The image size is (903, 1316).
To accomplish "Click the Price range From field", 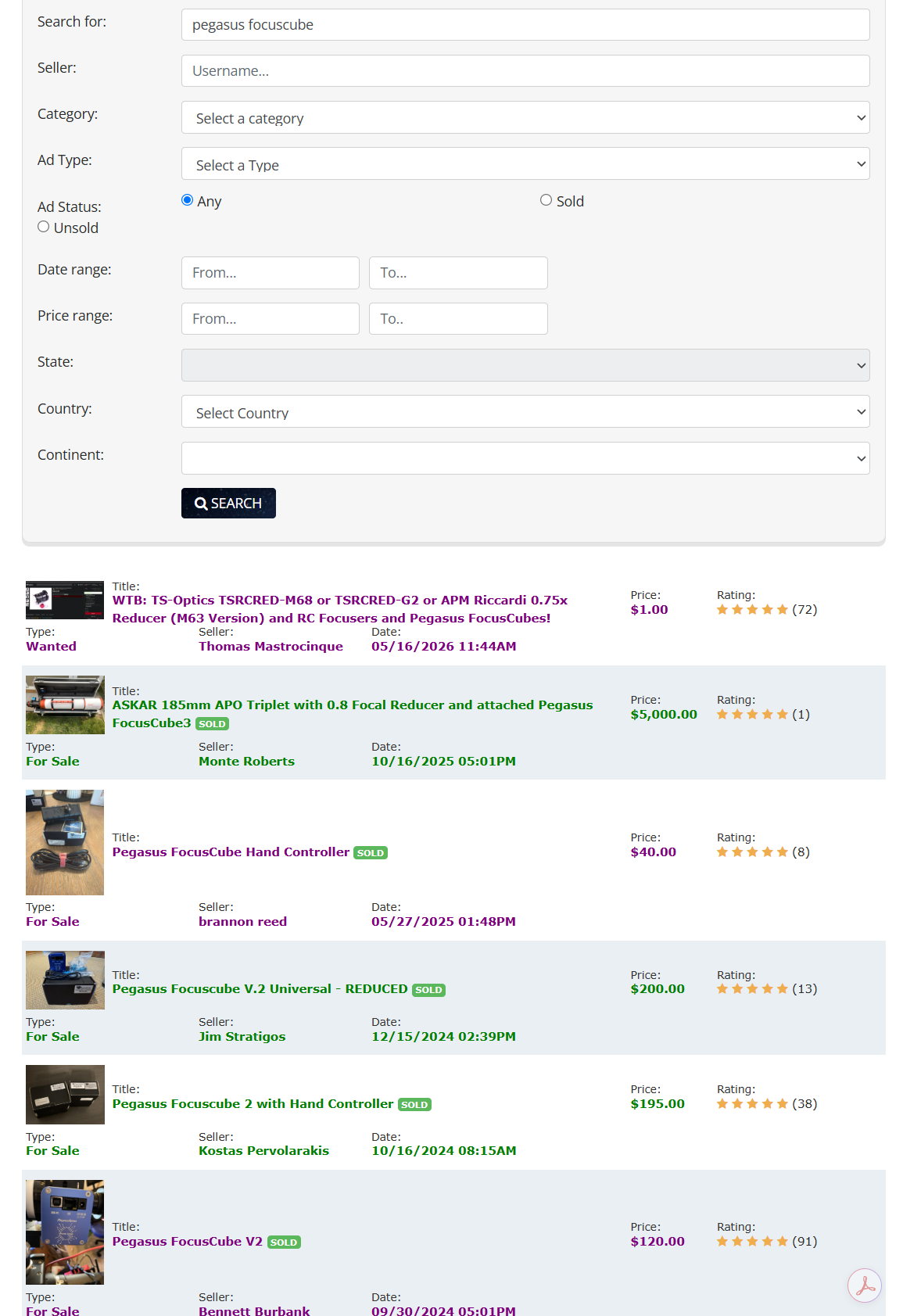I will [271, 318].
